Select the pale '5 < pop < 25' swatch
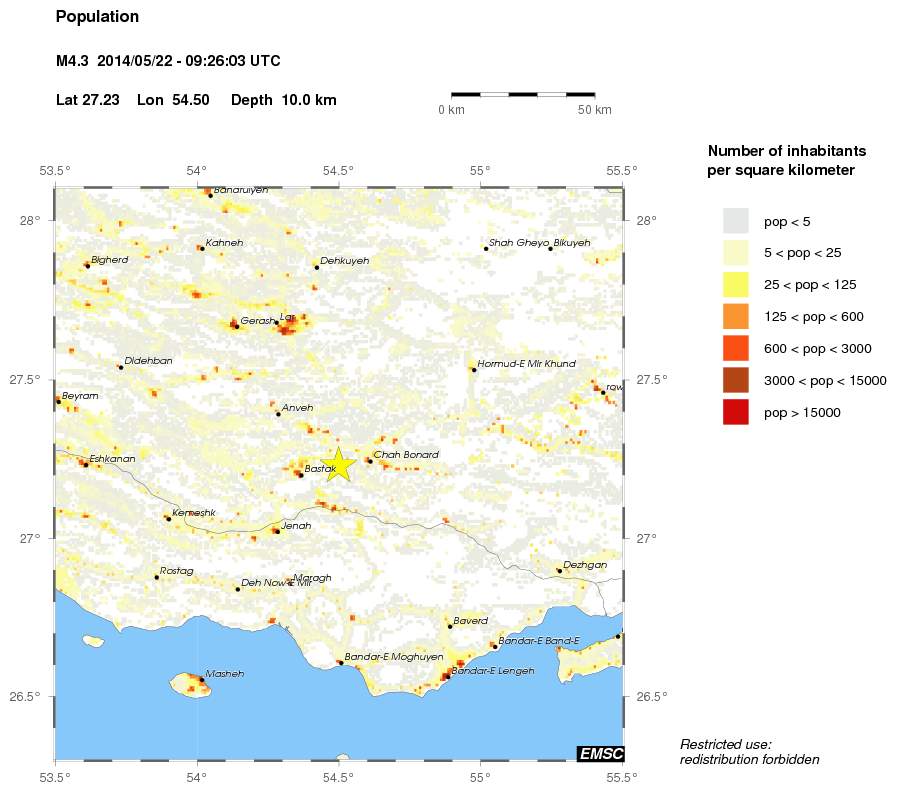 [x=736, y=253]
